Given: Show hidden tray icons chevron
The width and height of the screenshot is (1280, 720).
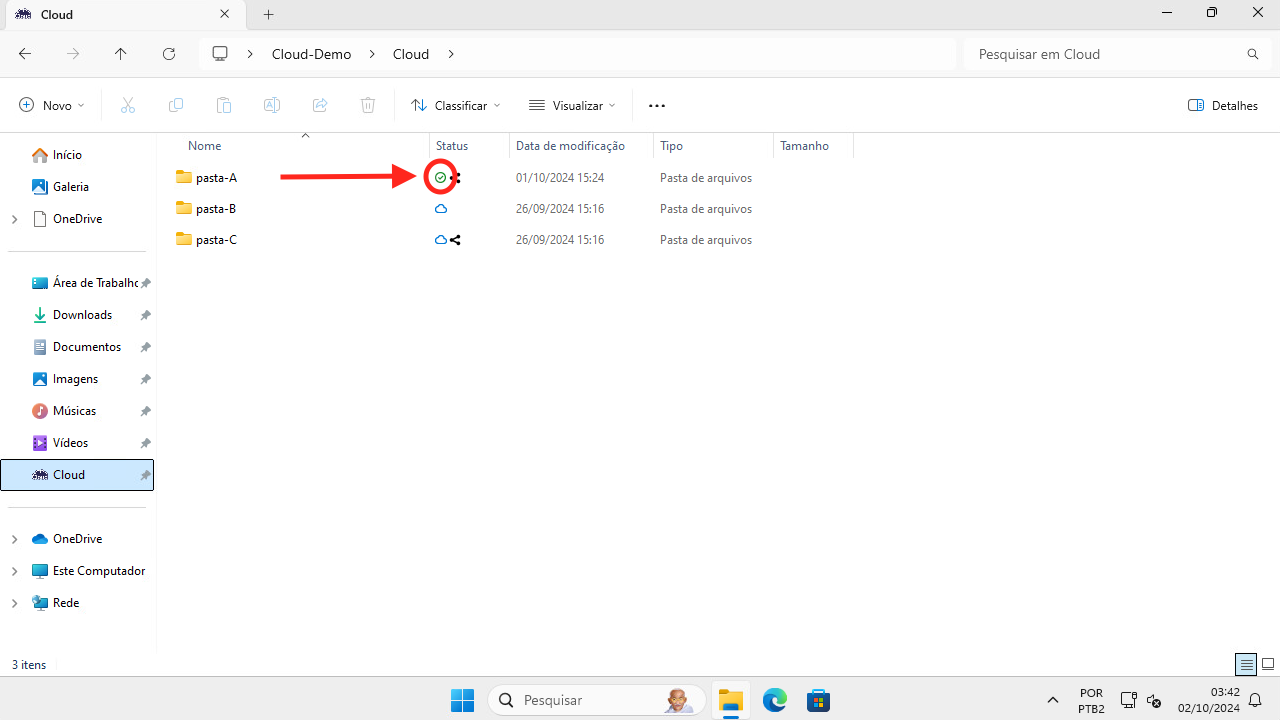Looking at the screenshot, I should [1052, 700].
